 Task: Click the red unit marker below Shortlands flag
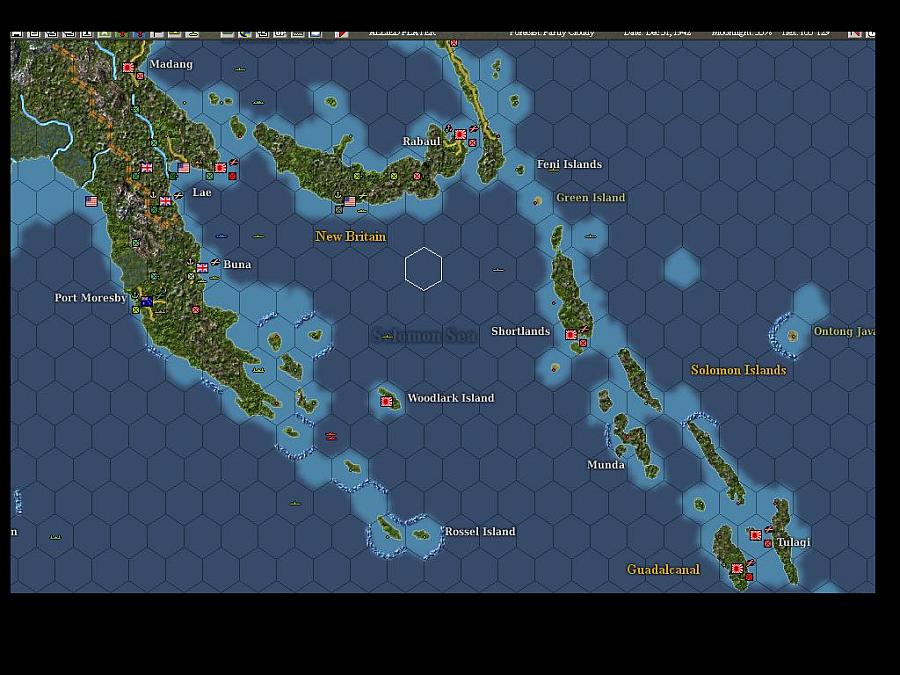point(583,343)
